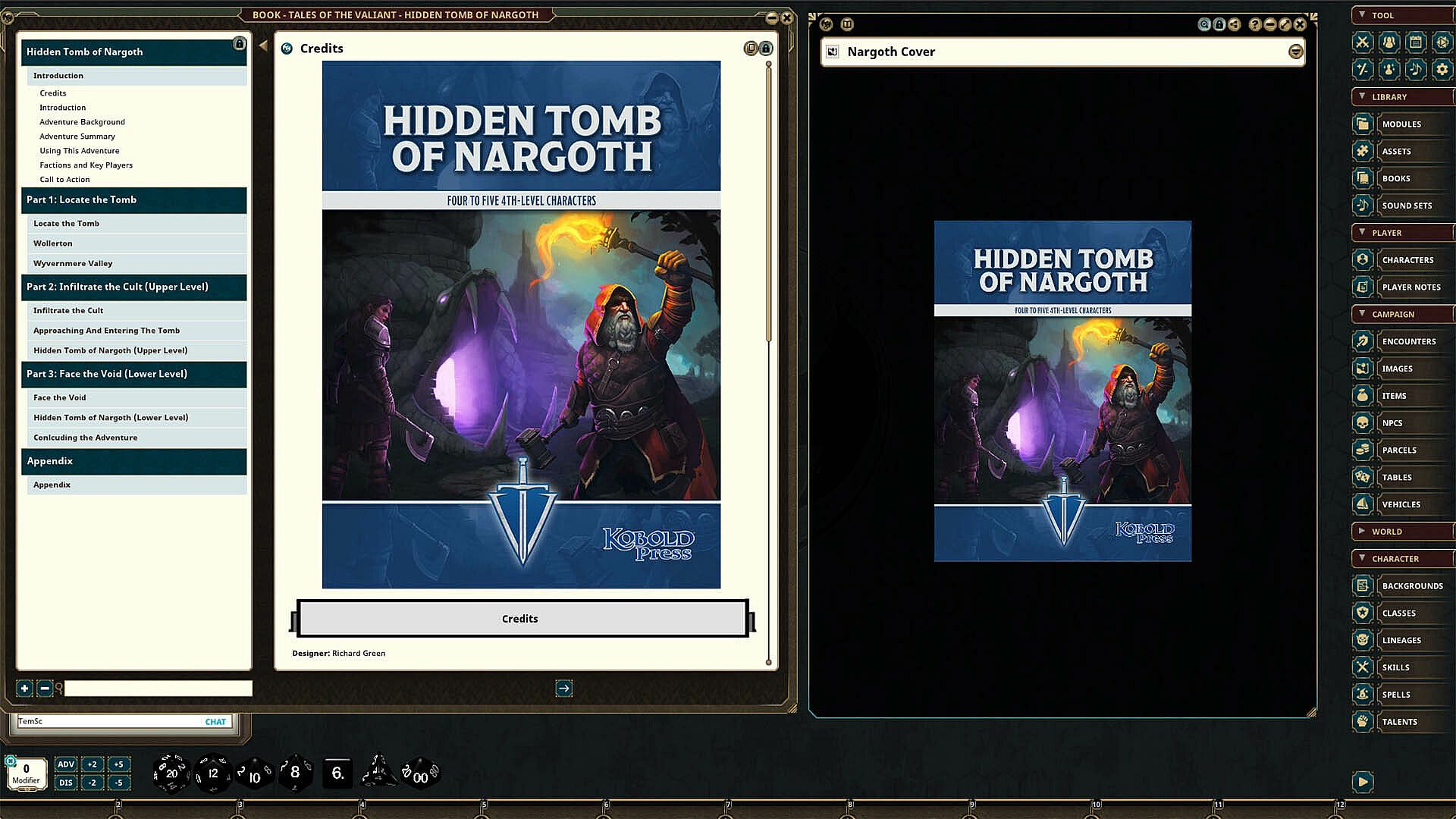Open the Modifiers plus-minus tool
The image size is (1456, 819).
pyautogui.click(x=1362, y=70)
